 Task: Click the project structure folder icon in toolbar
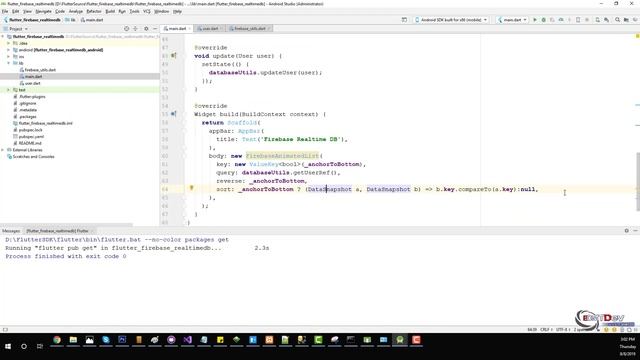(x=626, y=20)
